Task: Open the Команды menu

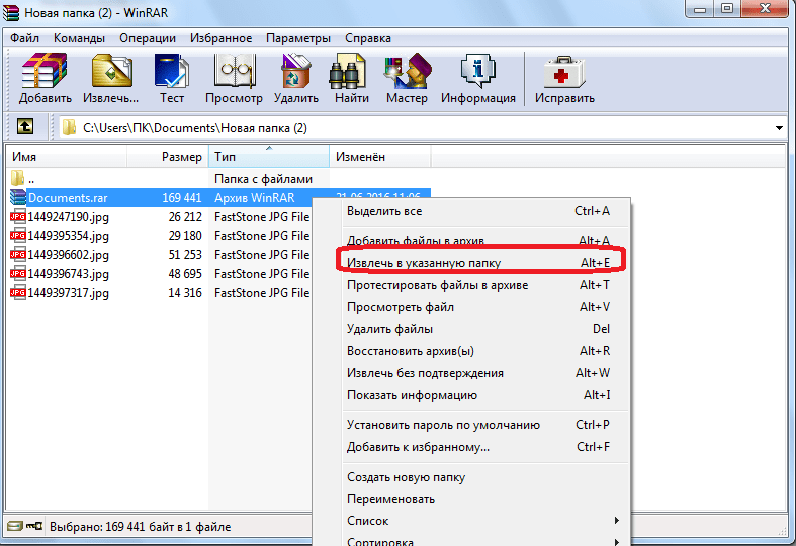Action: [79, 38]
